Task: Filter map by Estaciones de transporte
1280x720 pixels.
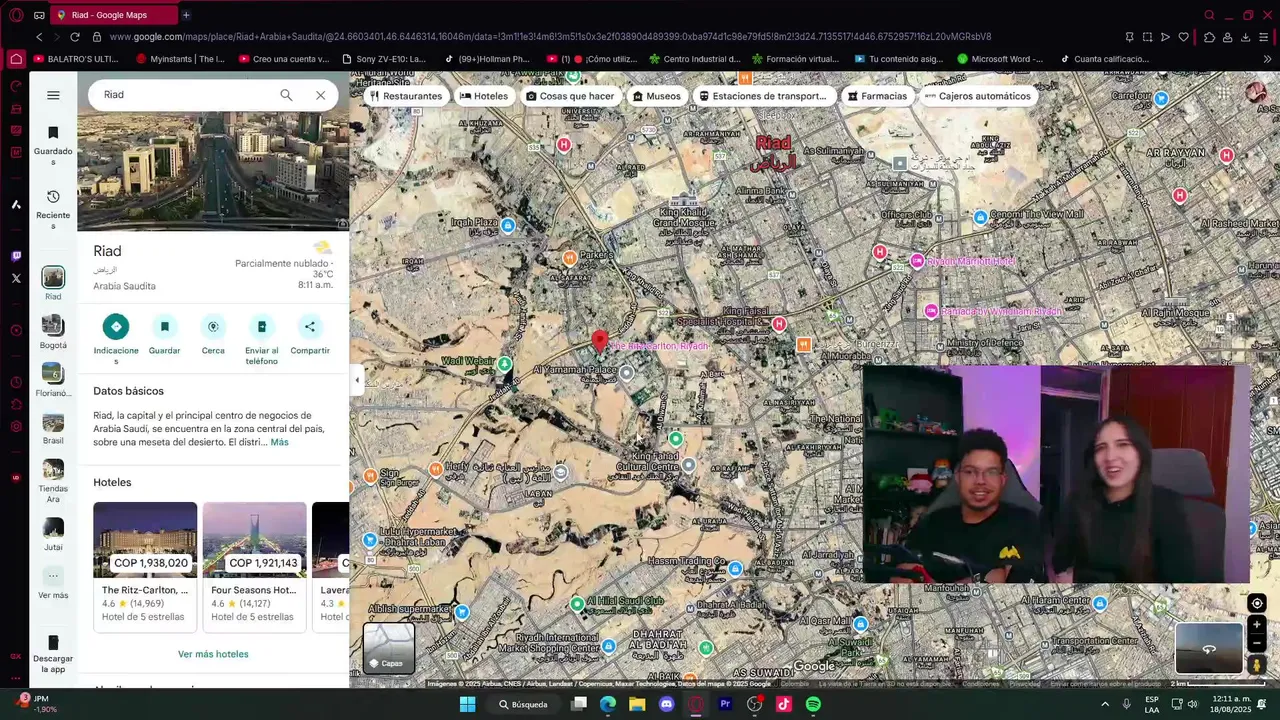Action: 763,96
